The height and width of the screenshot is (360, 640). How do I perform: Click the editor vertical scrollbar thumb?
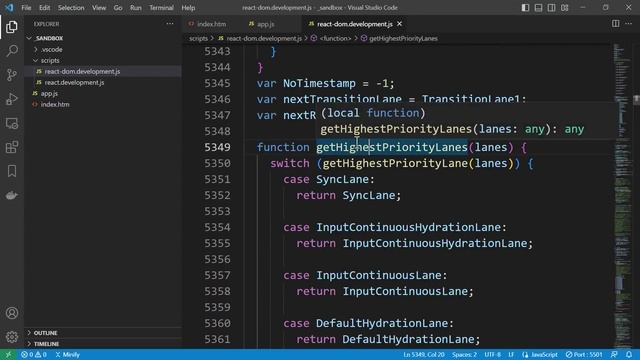(x=636, y=99)
